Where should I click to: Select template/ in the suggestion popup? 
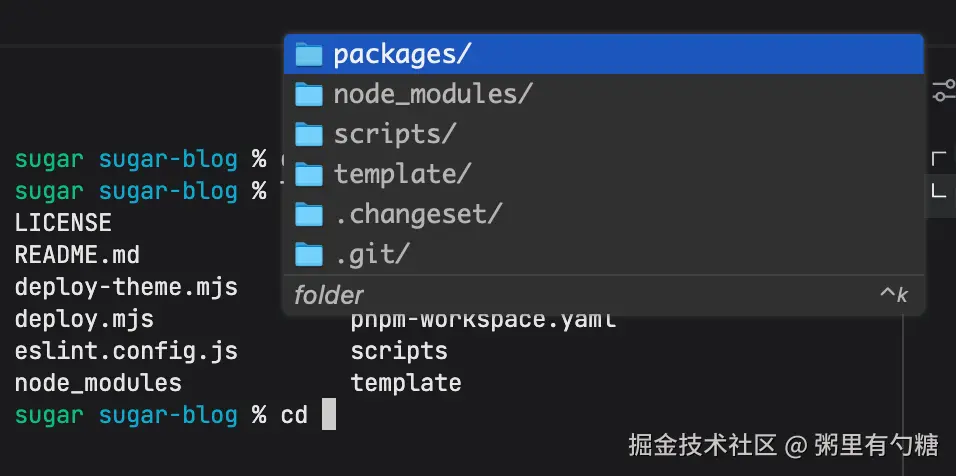[402, 174]
